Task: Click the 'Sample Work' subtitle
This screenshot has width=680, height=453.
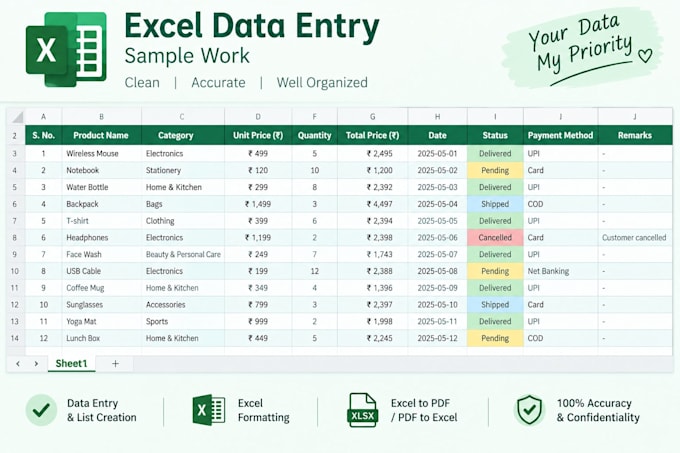Action: click(187, 56)
